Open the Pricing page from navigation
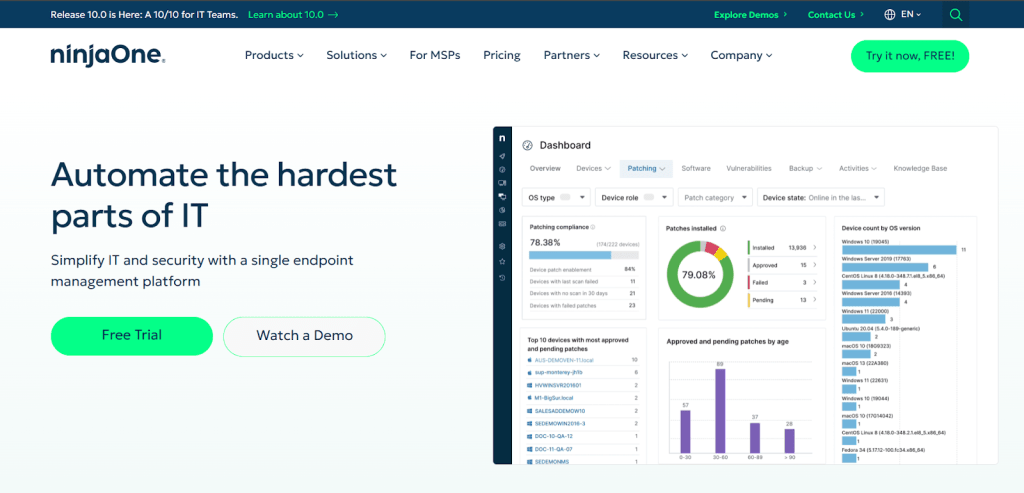The height and width of the screenshot is (493, 1024). point(501,56)
